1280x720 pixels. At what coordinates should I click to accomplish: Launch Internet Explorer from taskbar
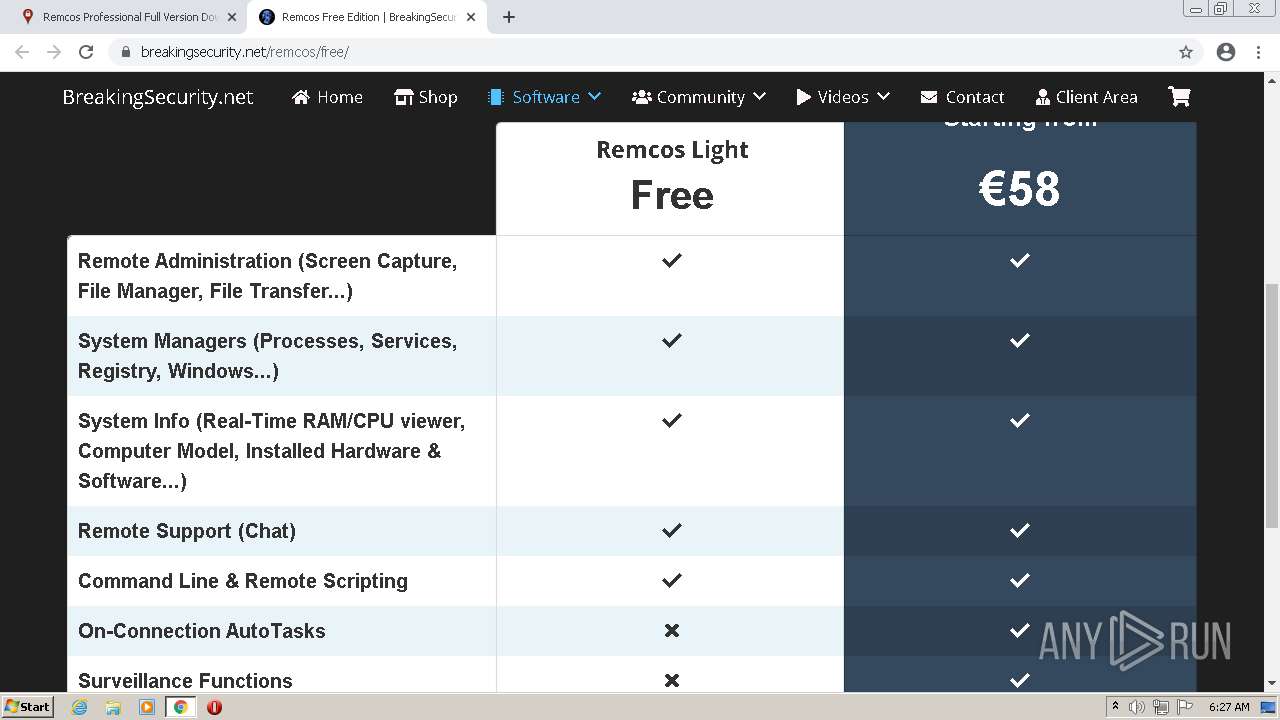(x=79, y=706)
